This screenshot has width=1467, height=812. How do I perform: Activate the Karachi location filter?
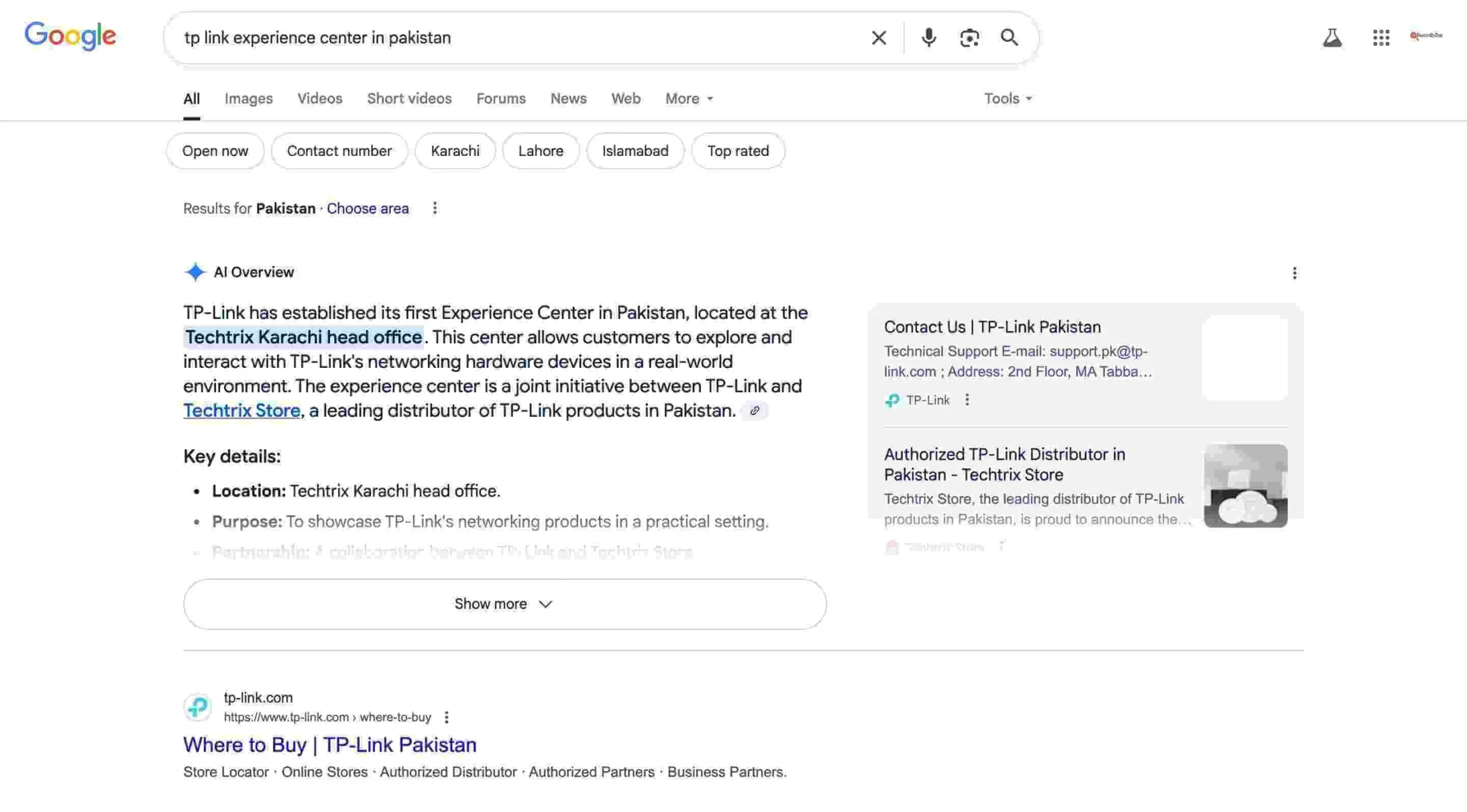pos(455,151)
